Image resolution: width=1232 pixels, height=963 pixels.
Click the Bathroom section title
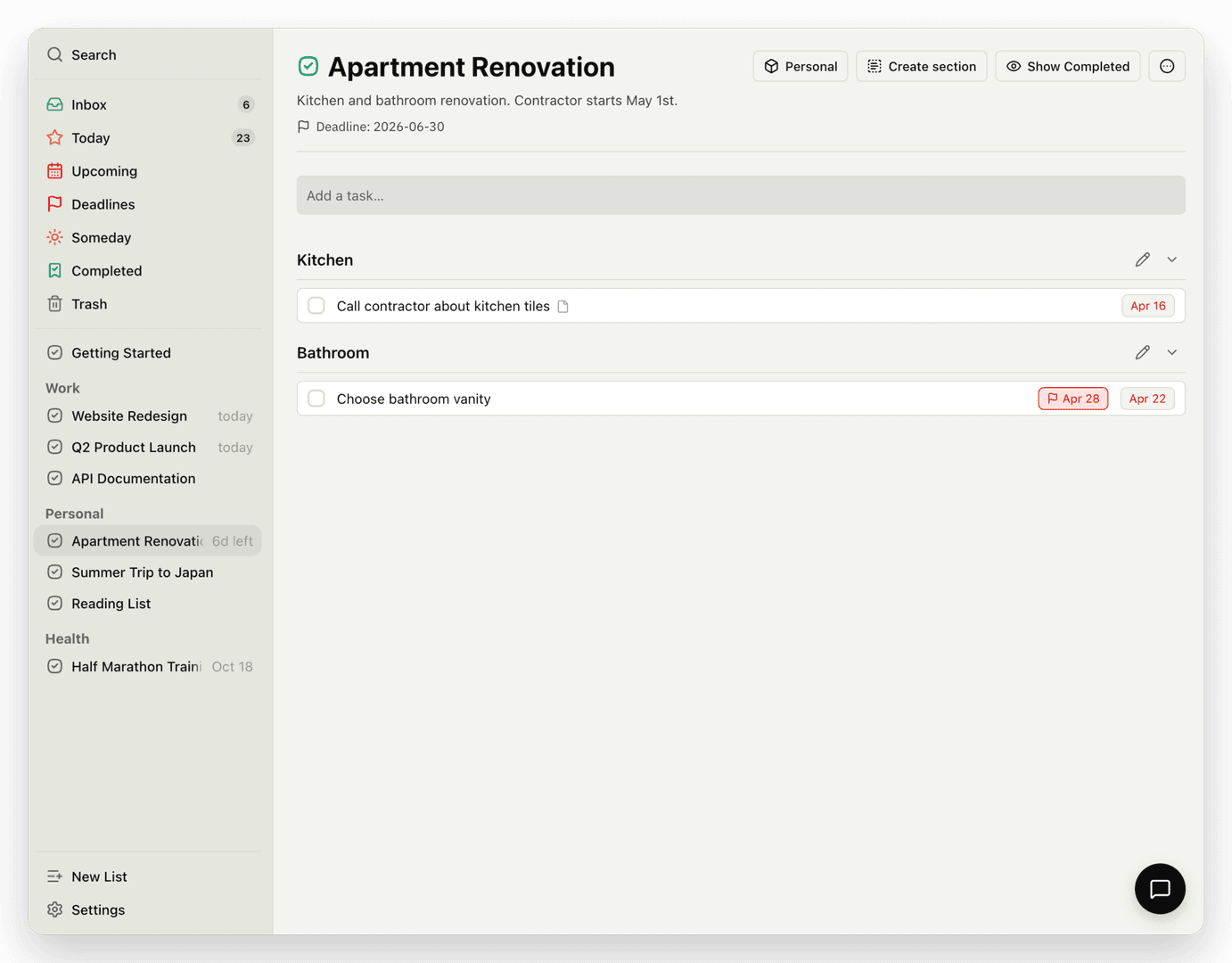[333, 352]
